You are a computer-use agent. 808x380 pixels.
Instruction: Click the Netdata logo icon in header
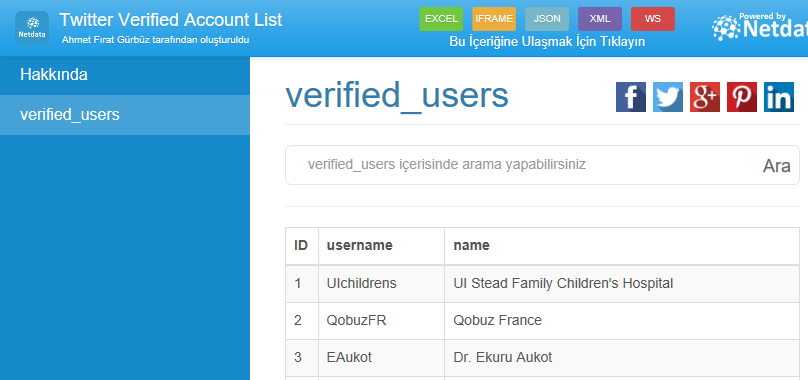32,28
